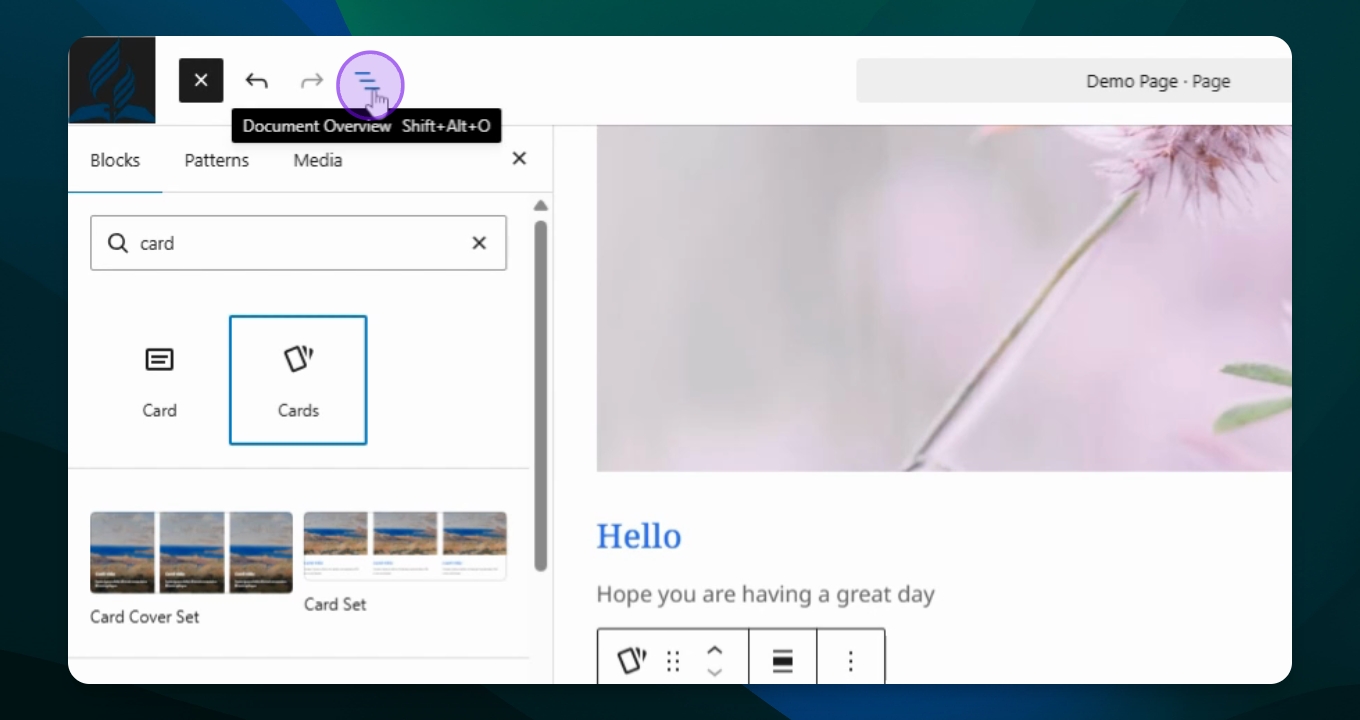Screen dimensions: 1360x720
Task: Switch to the Media tab
Action: click(x=318, y=160)
